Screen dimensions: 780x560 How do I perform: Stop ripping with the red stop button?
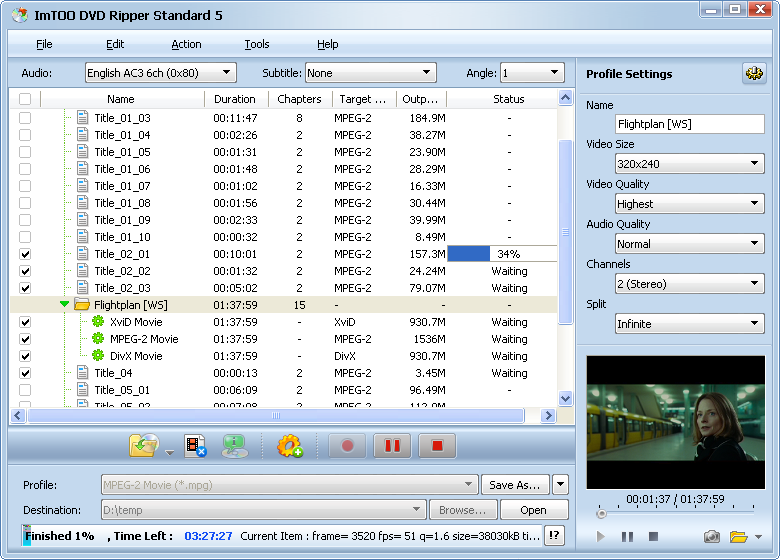point(437,445)
